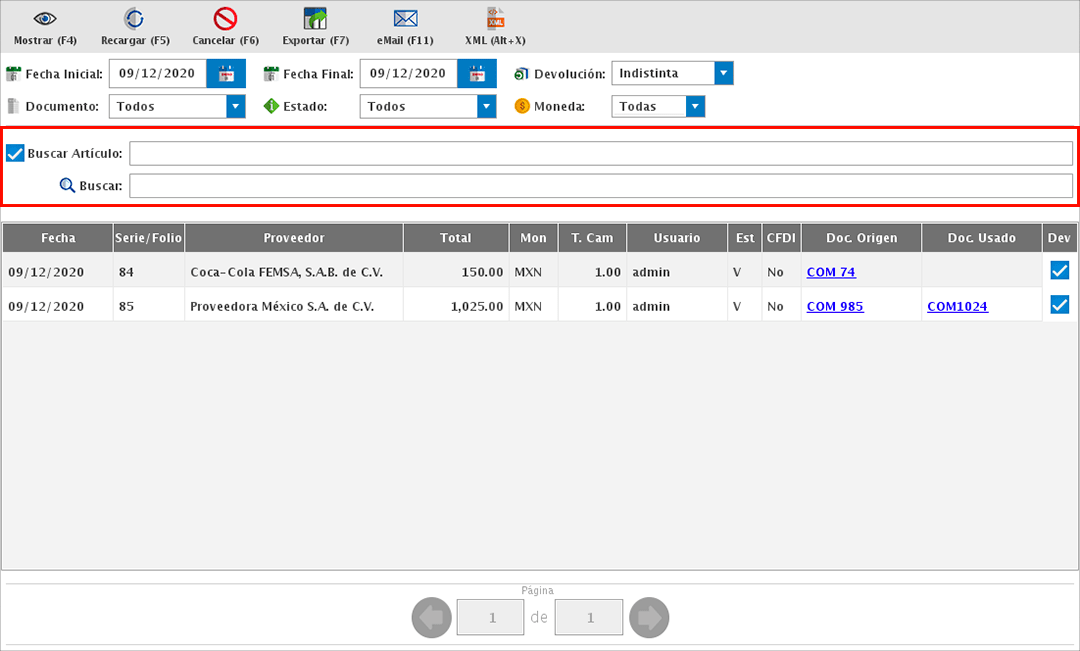Click the Cancelar (F6) icon
The image size is (1080, 651).
[x=225, y=19]
